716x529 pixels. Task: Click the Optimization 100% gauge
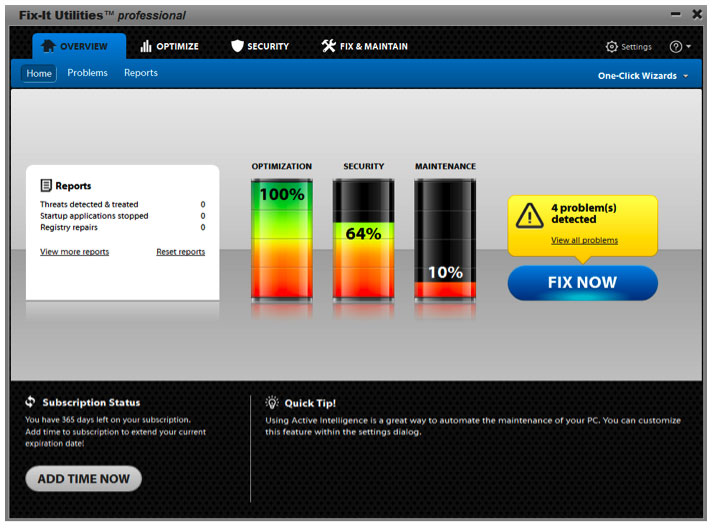[282, 240]
